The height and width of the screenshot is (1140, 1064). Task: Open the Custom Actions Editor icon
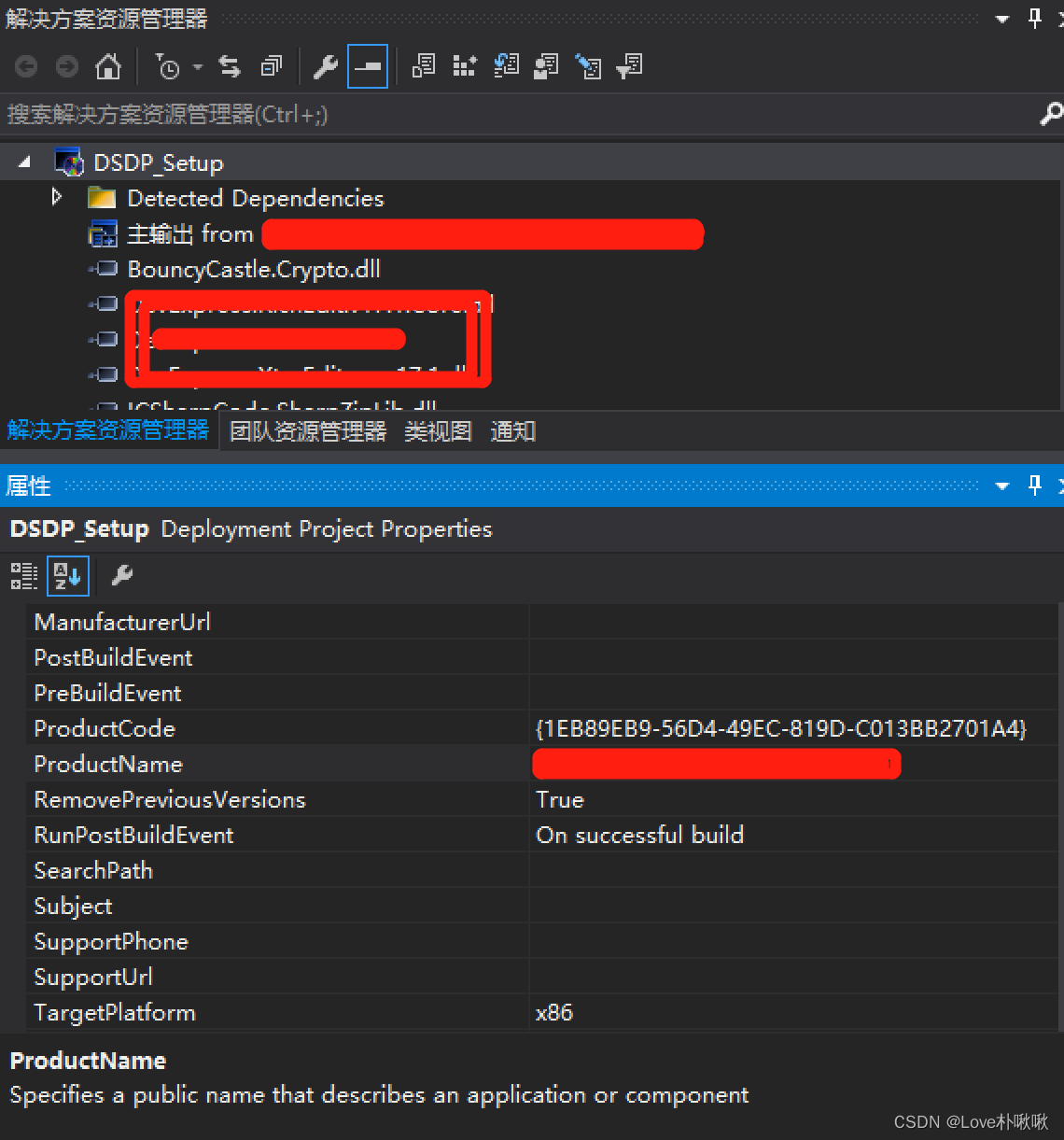pyautogui.click(x=588, y=66)
